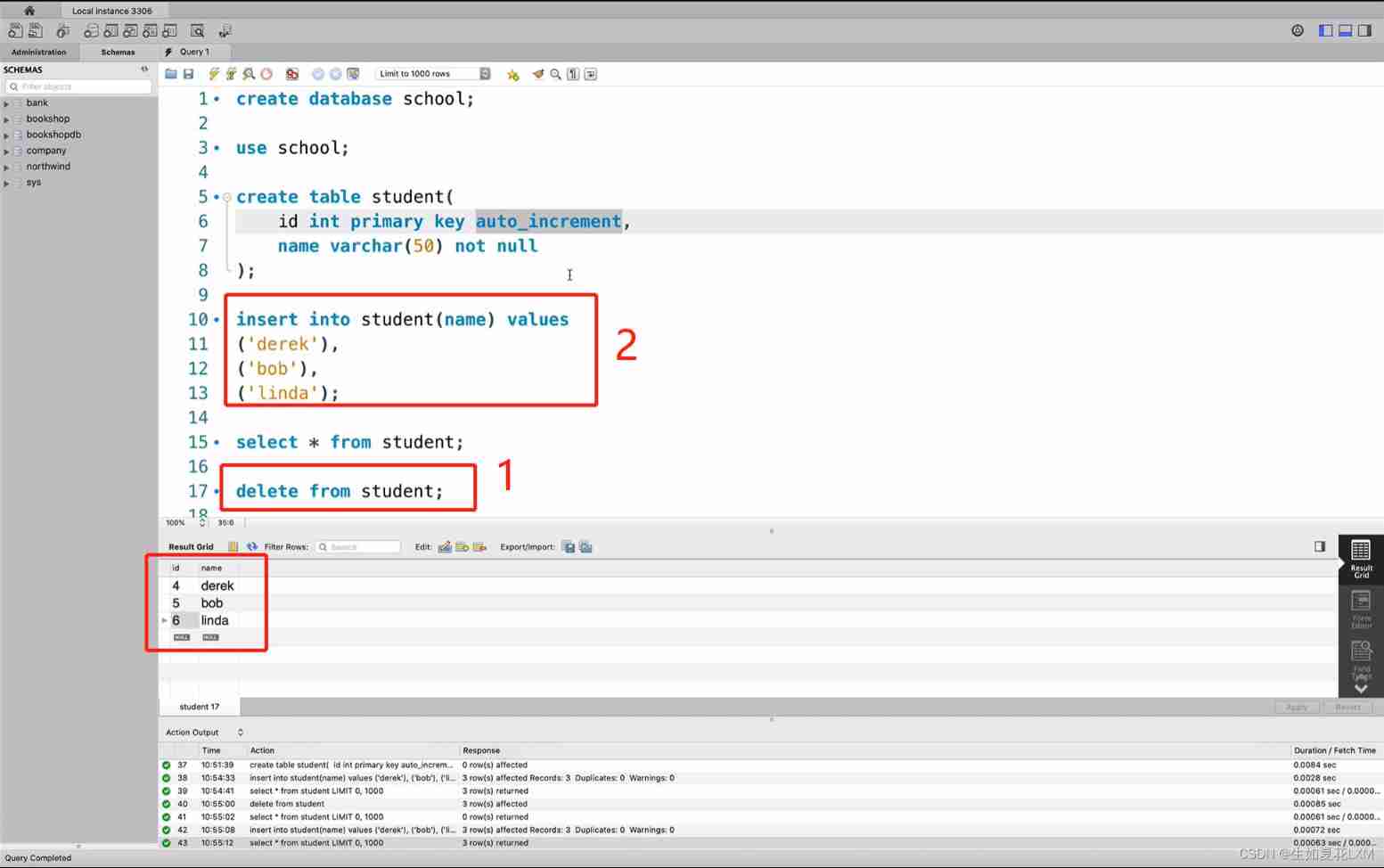
Task: Commit the current transaction
Action: pos(317,74)
